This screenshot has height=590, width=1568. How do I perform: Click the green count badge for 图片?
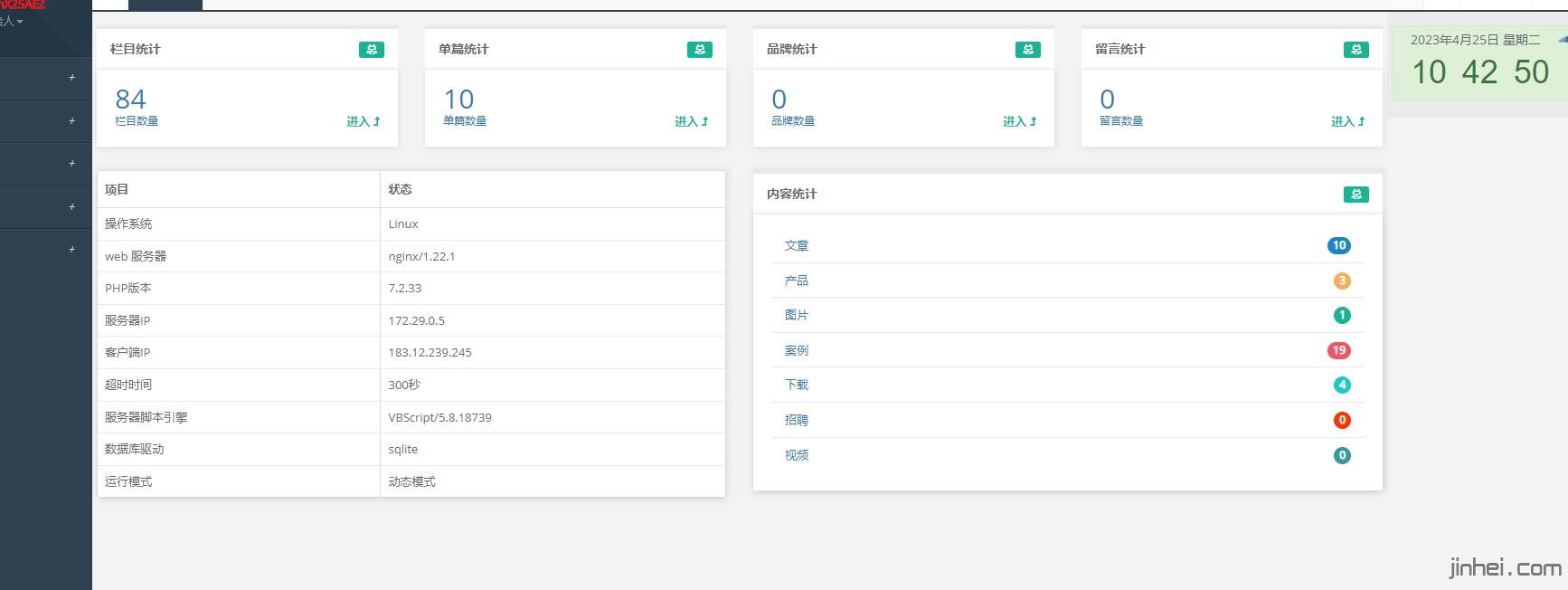click(x=1342, y=315)
